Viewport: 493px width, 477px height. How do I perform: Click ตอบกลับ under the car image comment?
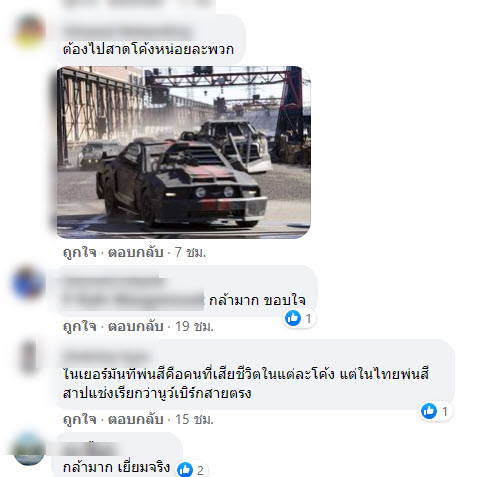pyautogui.click(x=136, y=252)
